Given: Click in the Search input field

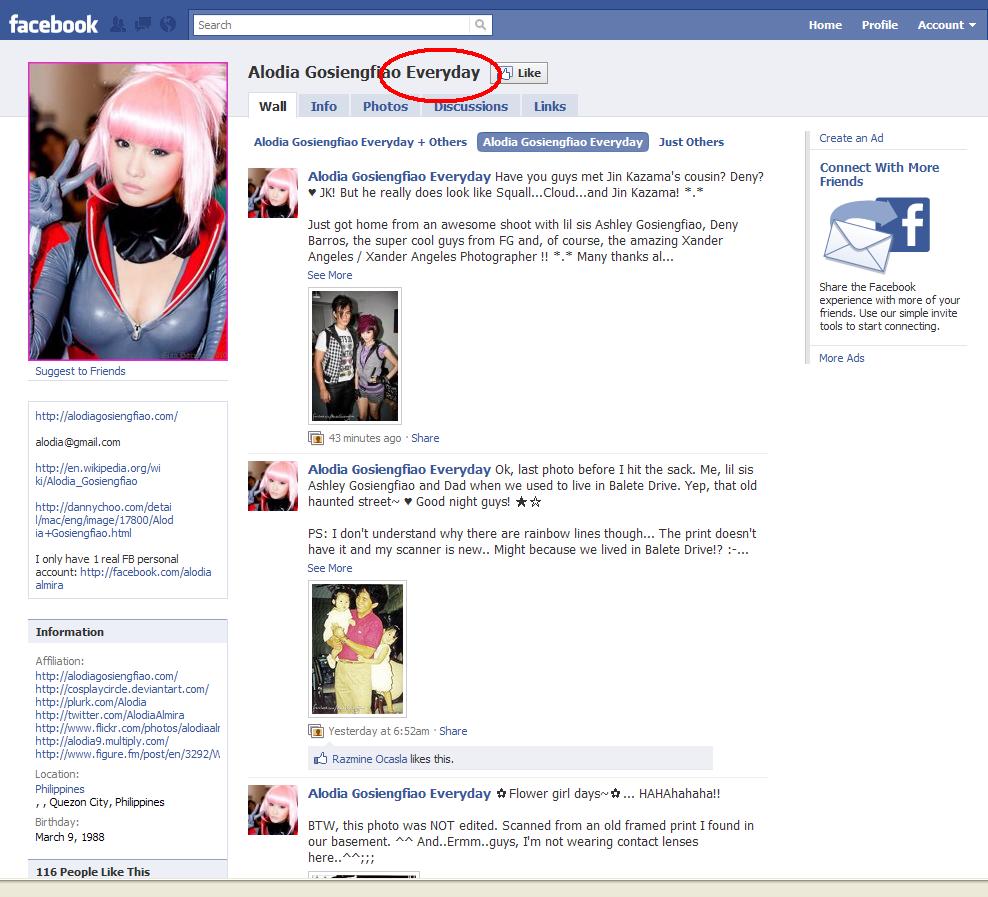Looking at the screenshot, I should point(331,25).
